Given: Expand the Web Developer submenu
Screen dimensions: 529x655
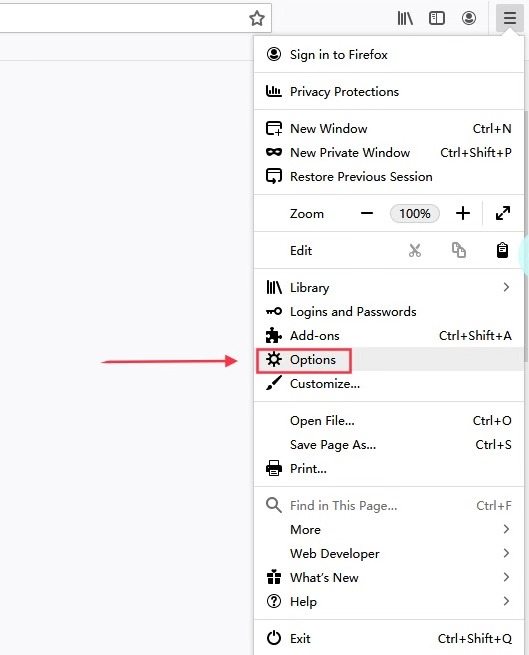Looking at the screenshot, I should point(389,553).
